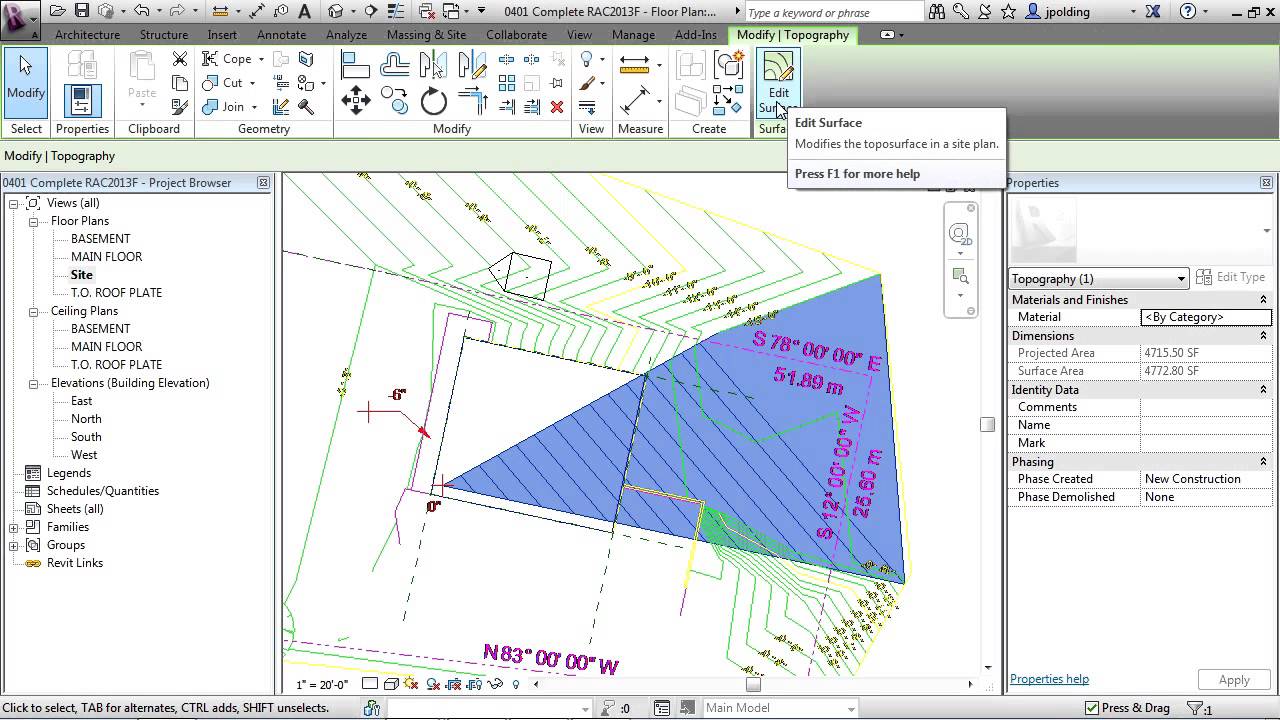Click the Undo arrow icon
Screen dimensions: 1280x720
pyautogui.click(x=141, y=12)
